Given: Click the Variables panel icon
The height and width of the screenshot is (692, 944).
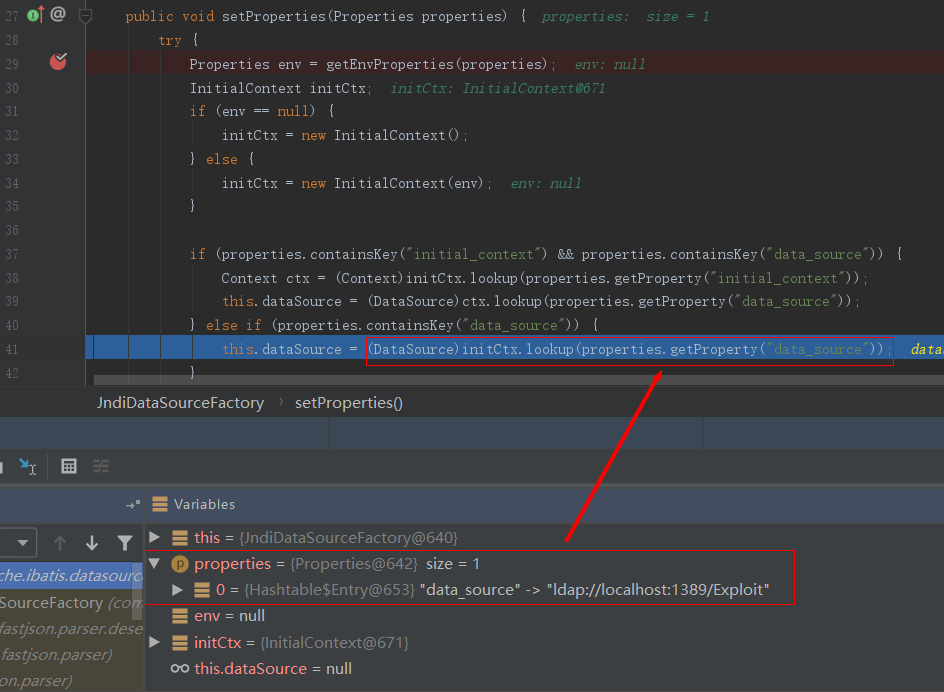Looking at the screenshot, I should [160, 504].
